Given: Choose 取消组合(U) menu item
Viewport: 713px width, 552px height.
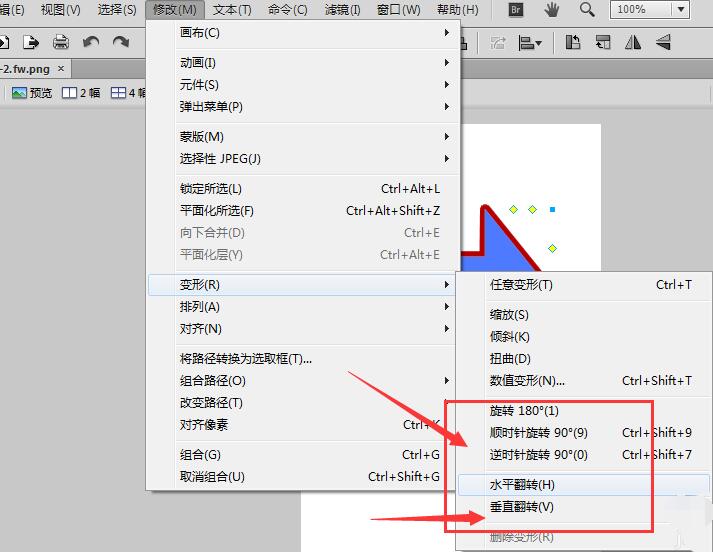Looking at the screenshot, I should coord(303,477).
